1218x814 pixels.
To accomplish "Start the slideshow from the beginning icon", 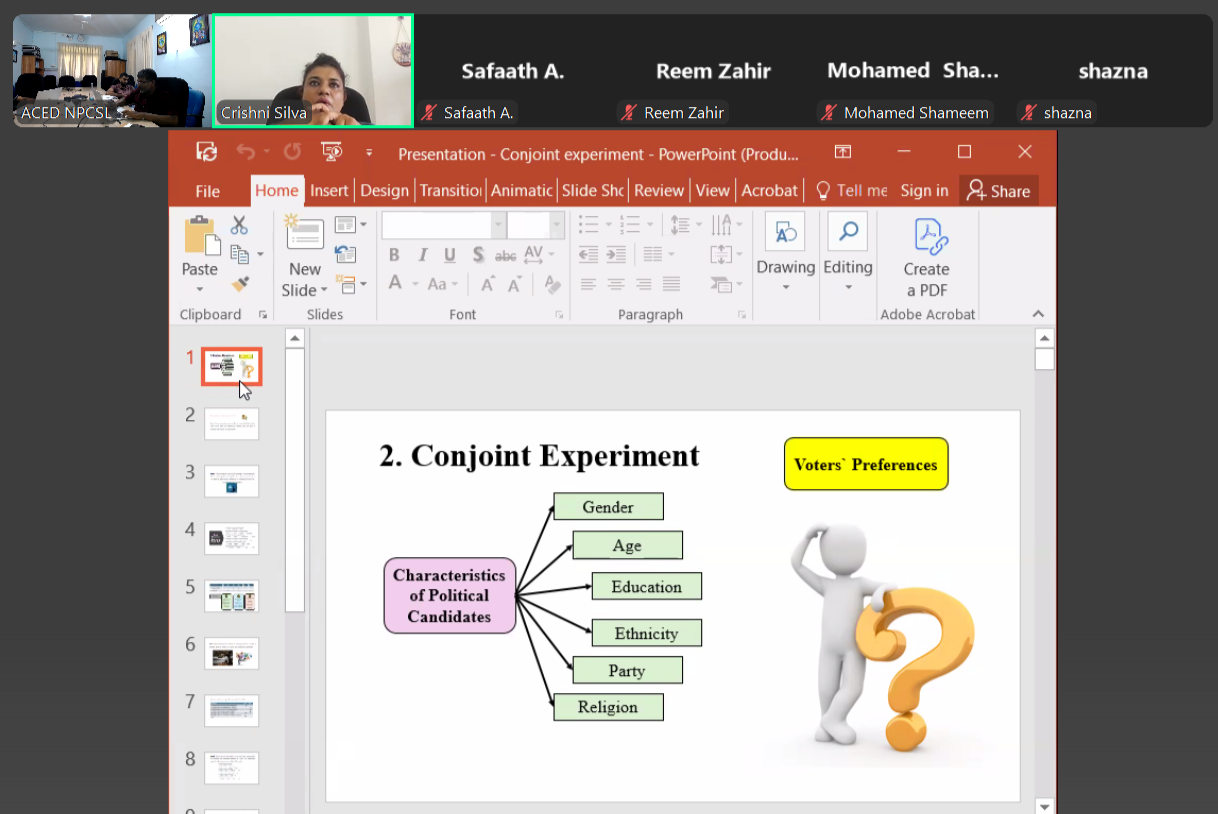I will tap(331, 152).
